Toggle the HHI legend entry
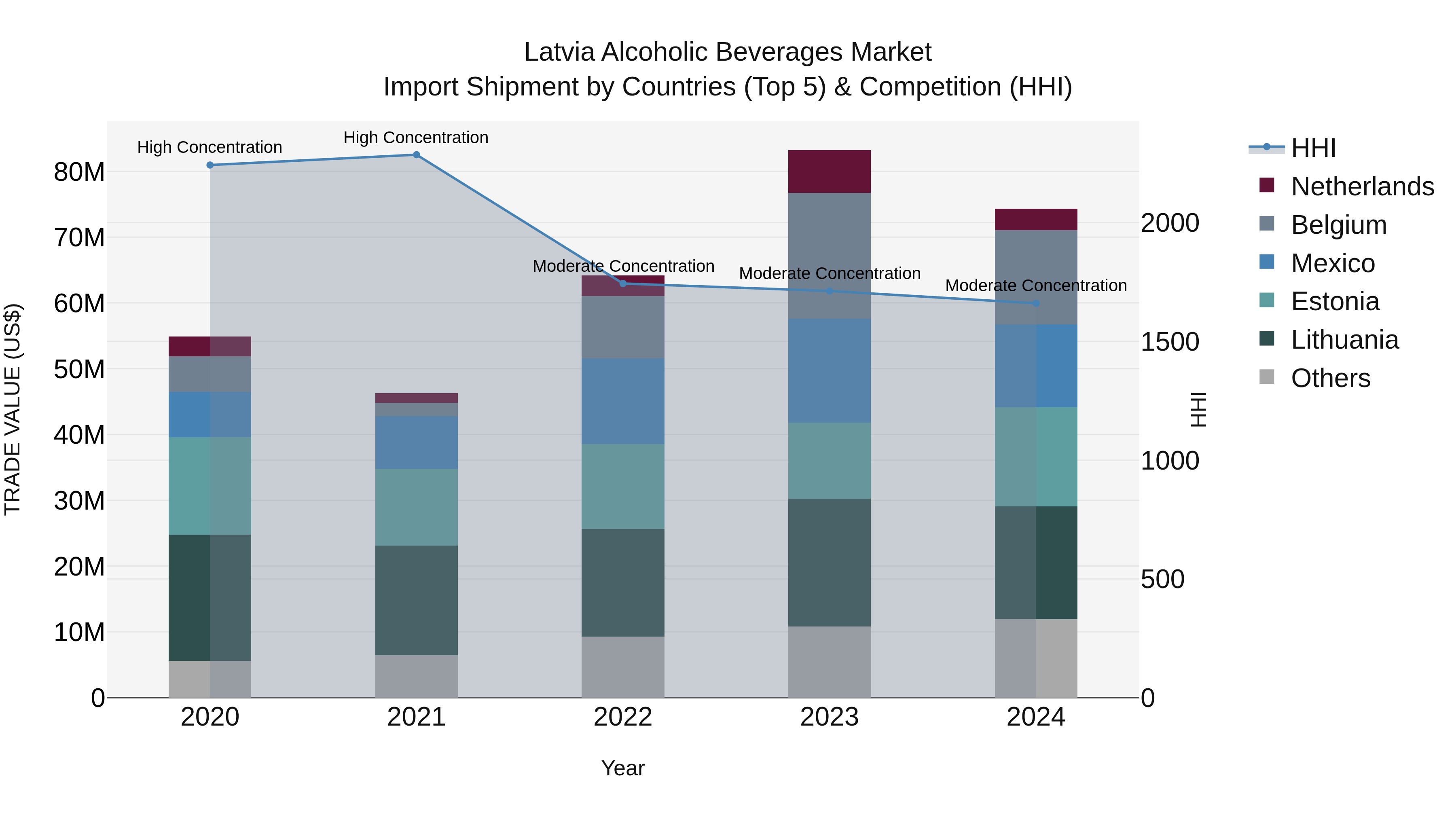 tap(1293, 148)
